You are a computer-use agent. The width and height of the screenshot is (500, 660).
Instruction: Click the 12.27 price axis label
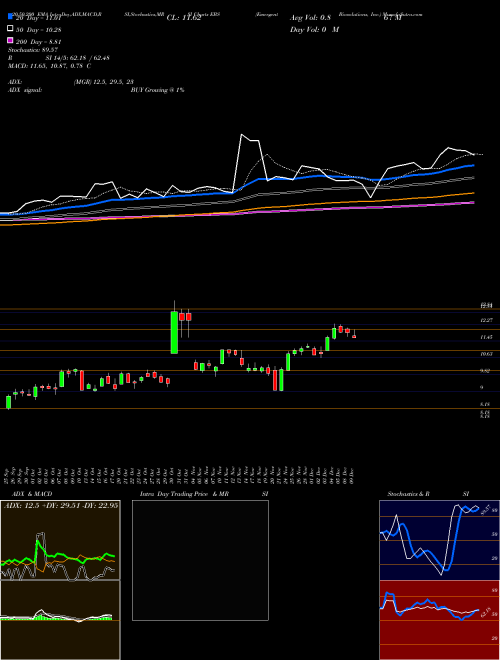pos(487,320)
